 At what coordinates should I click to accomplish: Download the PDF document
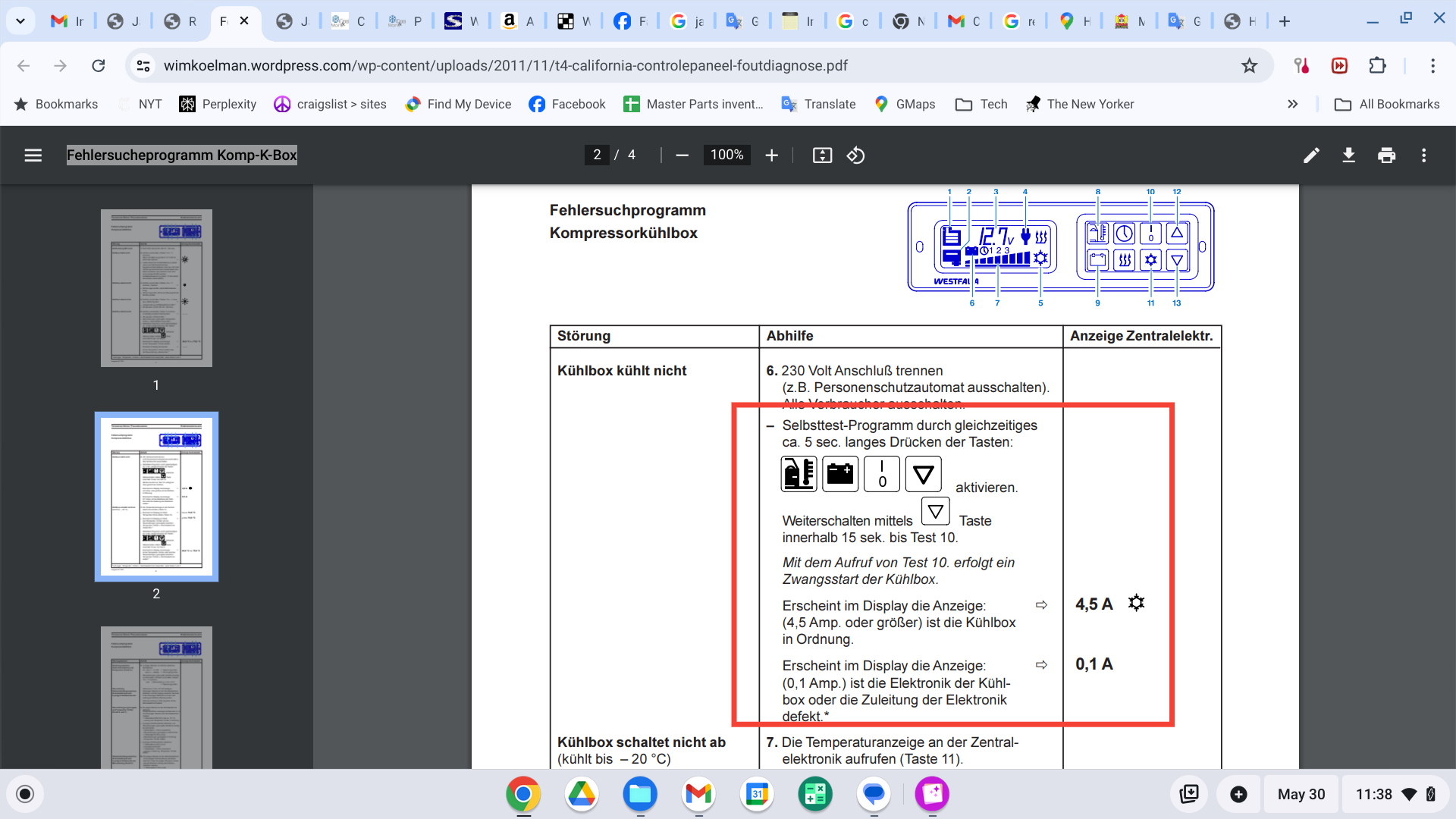tap(1349, 155)
